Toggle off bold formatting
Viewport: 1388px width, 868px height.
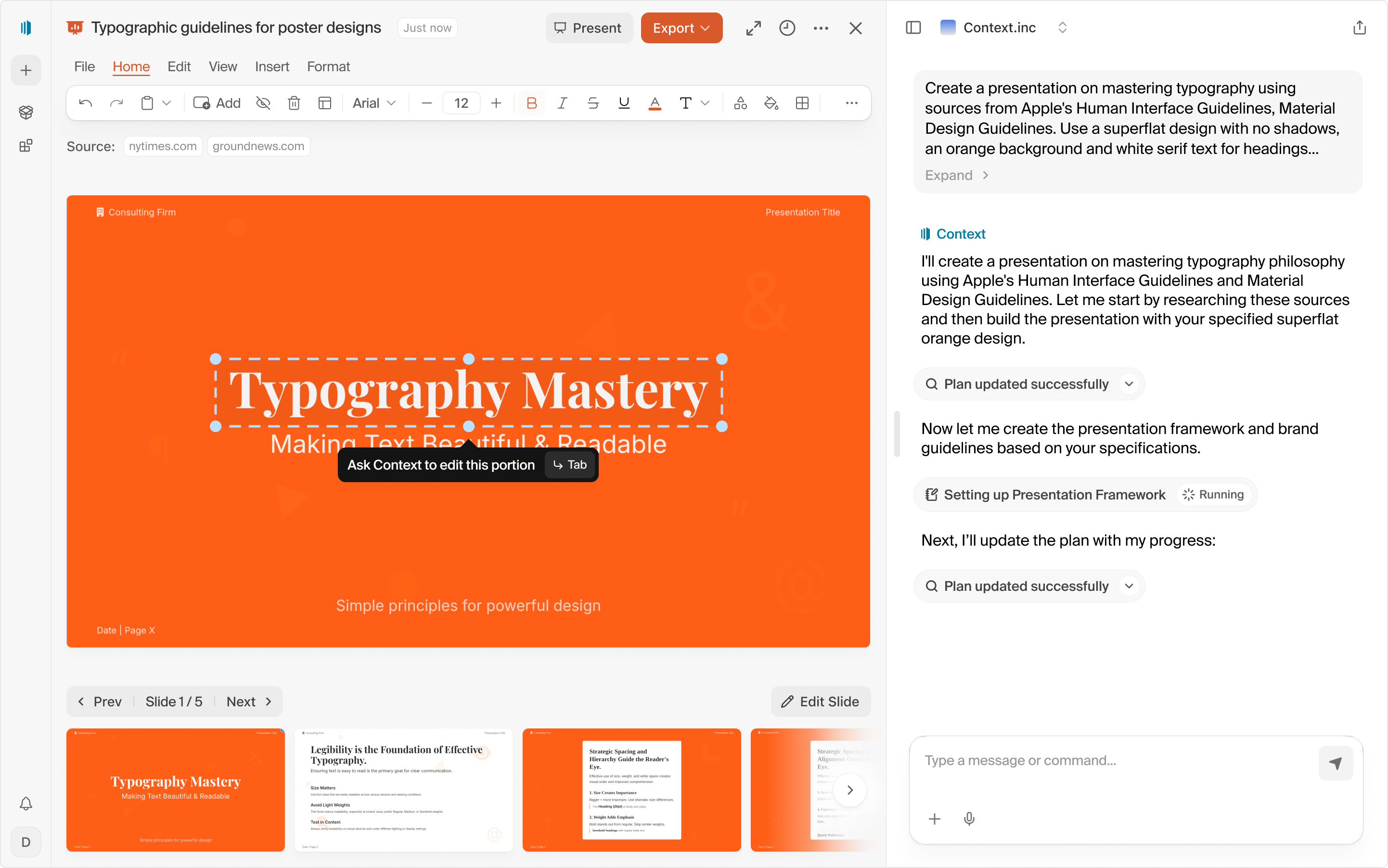tap(531, 103)
